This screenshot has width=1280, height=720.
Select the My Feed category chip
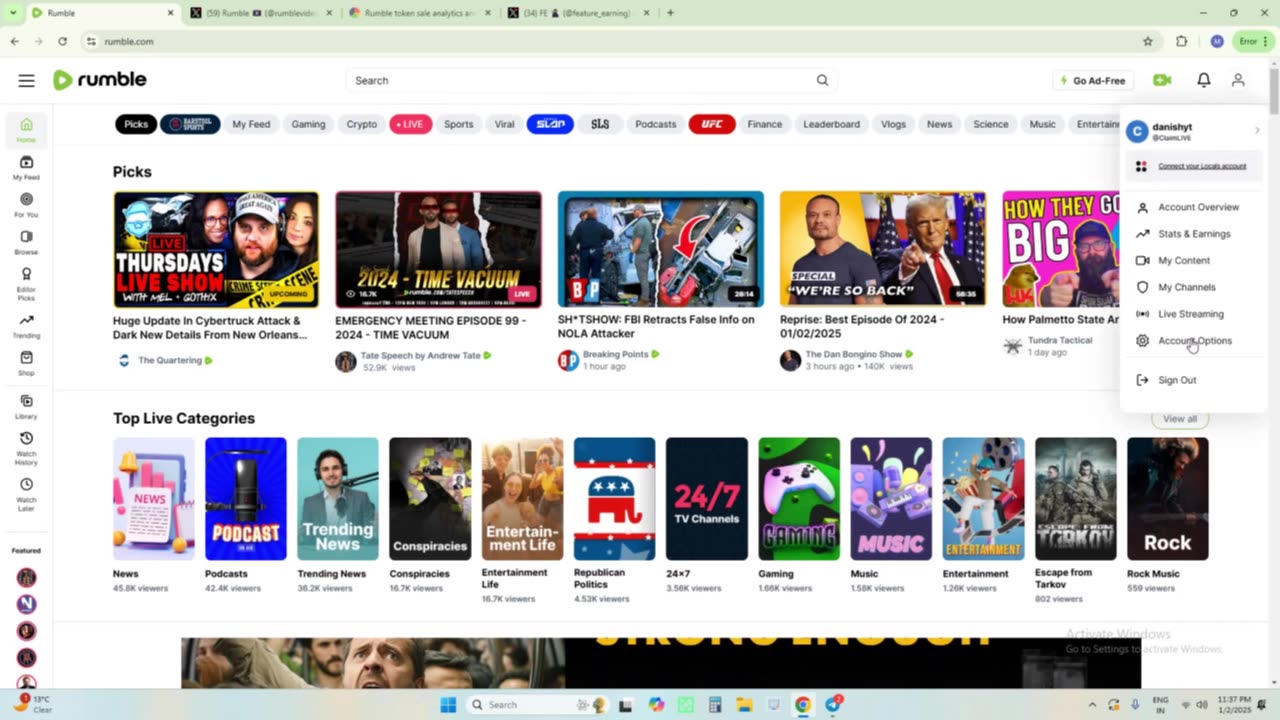pos(251,124)
